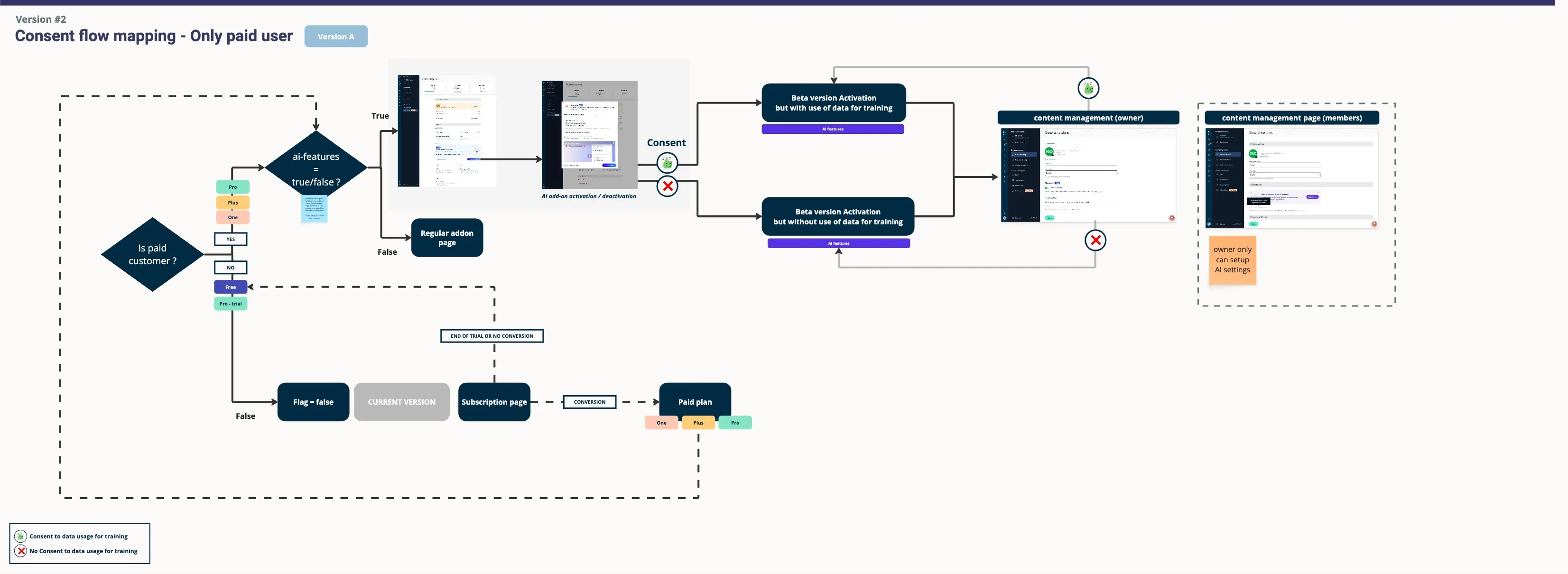Click the Version A badge
The image size is (1568, 574).
[336, 37]
